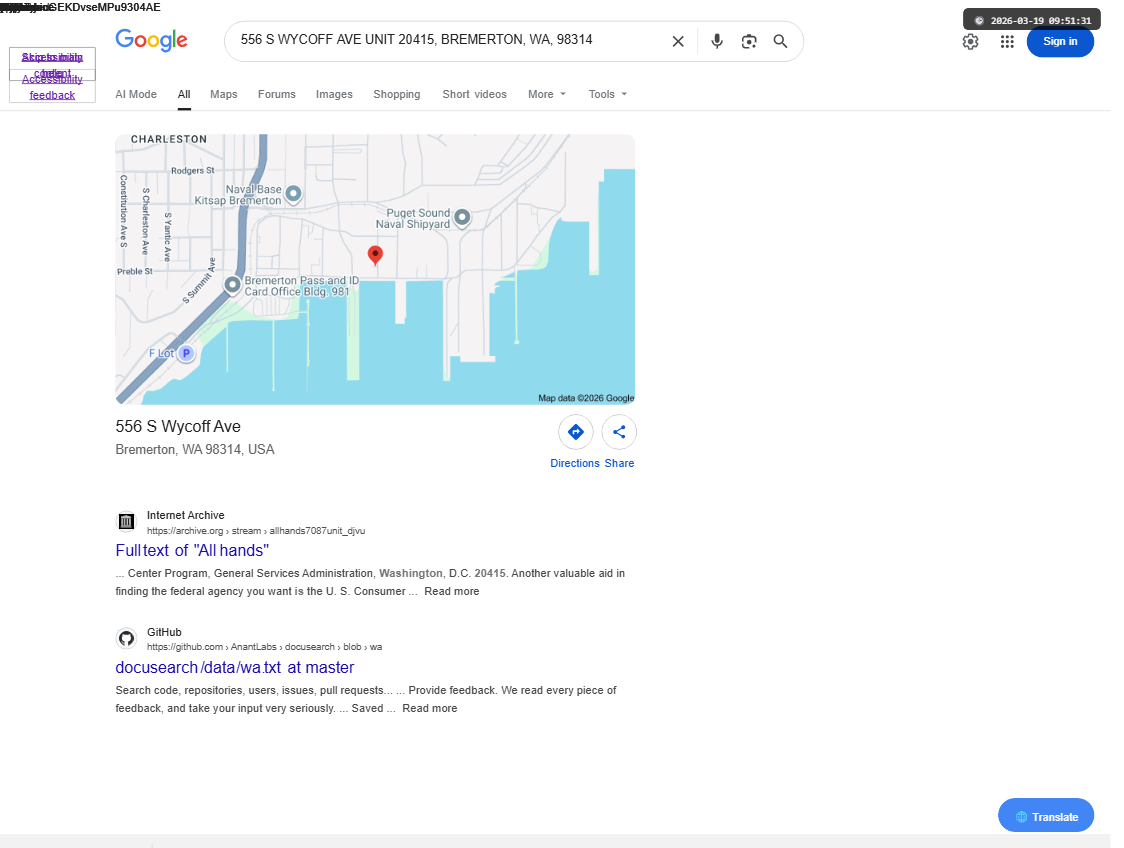The image size is (1124, 848).
Task: Click the CHARLESTON map label
Action: point(168,139)
